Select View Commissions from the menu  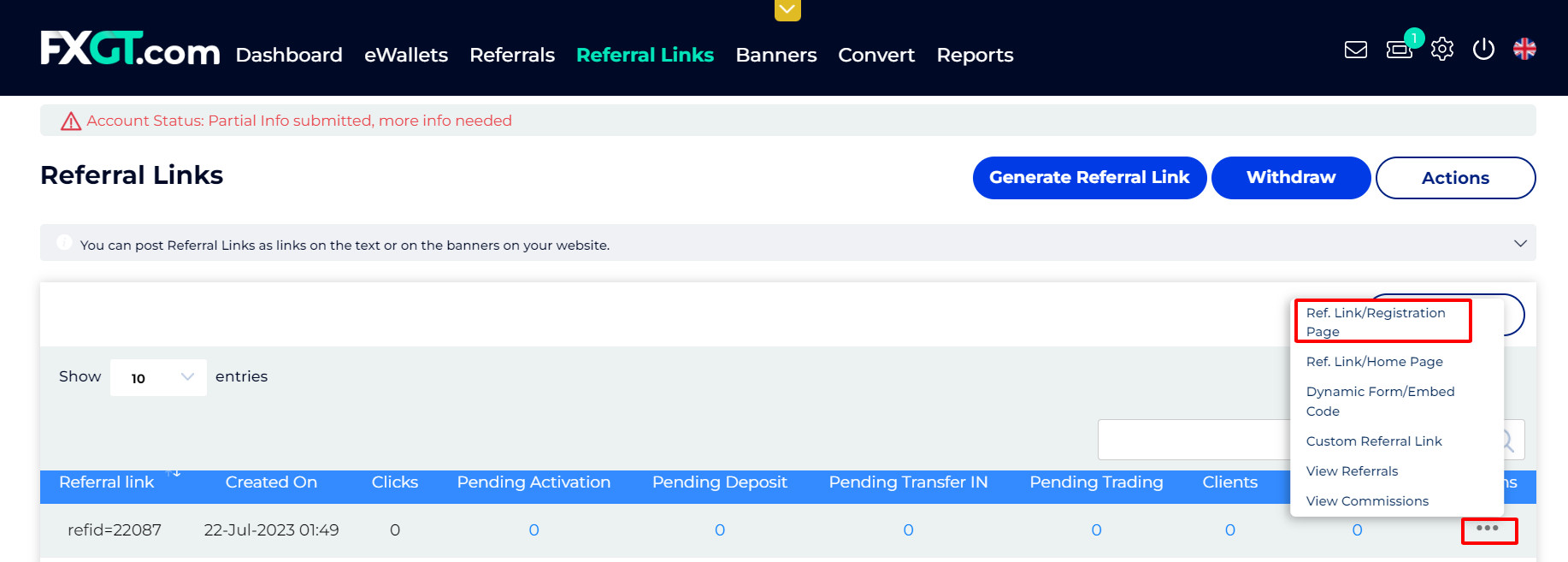click(1366, 501)
